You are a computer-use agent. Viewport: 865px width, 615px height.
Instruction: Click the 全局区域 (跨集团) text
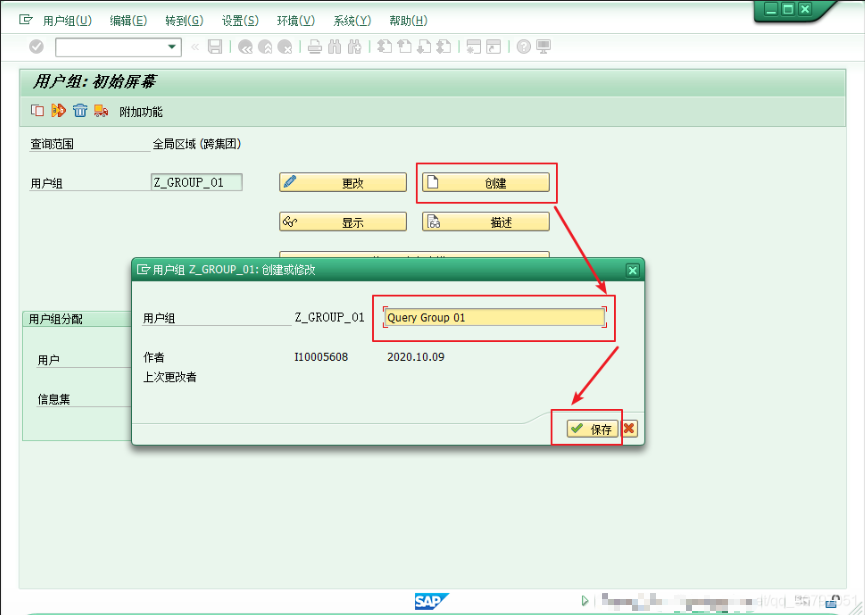(x=197, y=144)
